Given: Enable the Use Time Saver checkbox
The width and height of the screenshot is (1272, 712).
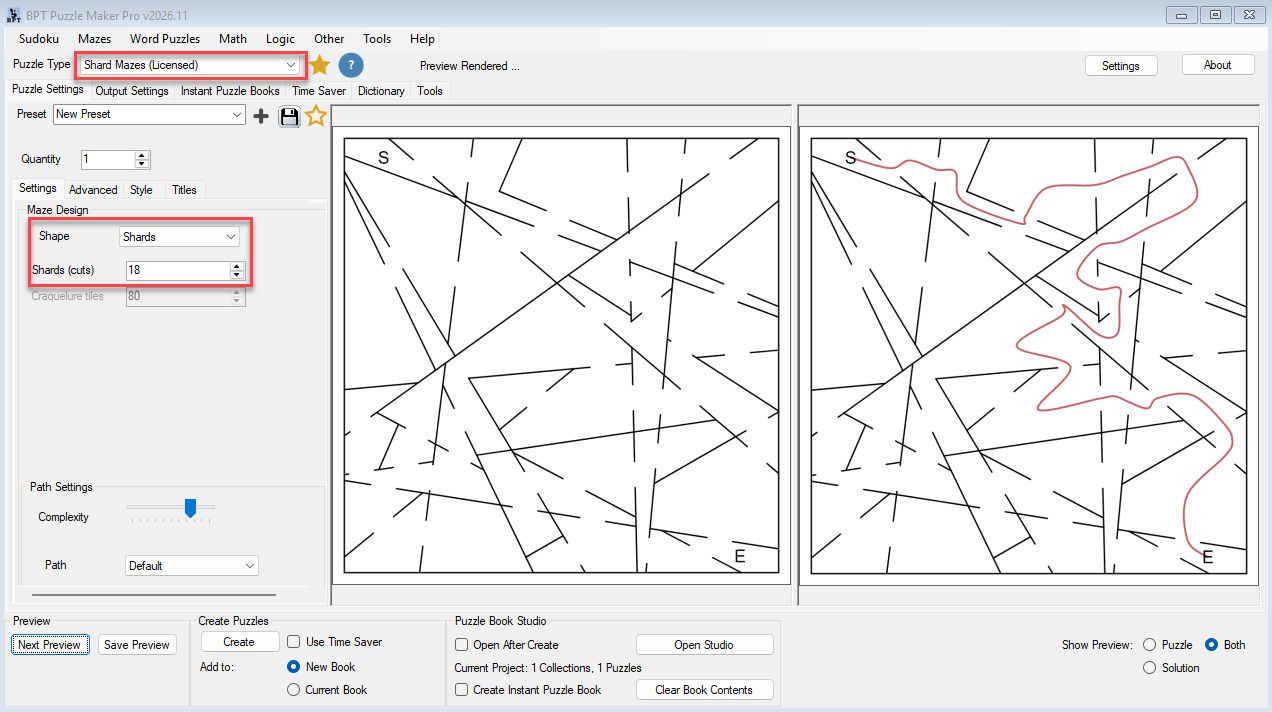Looking at the screenshot, I should [x=294, y=642].
